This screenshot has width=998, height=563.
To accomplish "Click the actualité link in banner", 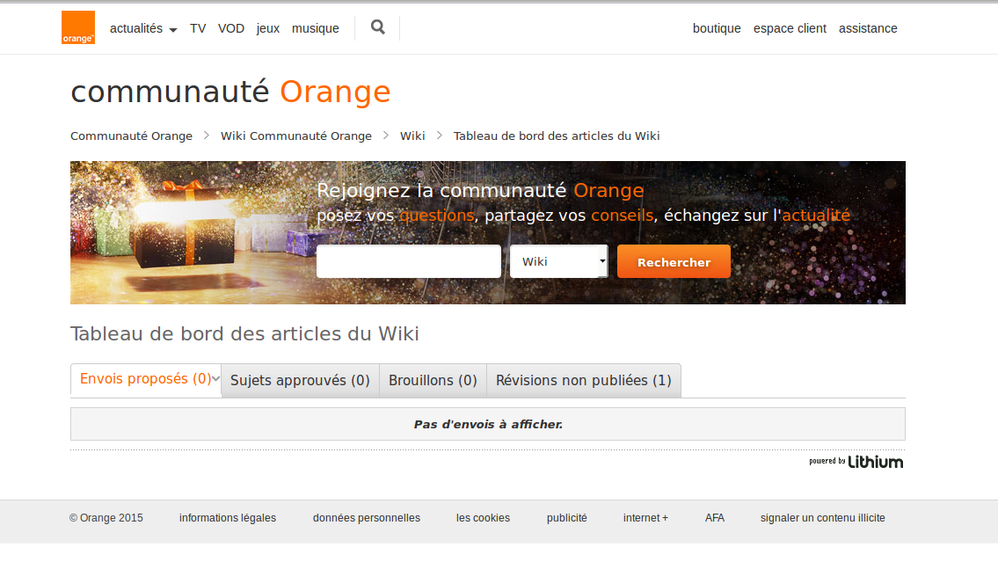I will [816, 216].
